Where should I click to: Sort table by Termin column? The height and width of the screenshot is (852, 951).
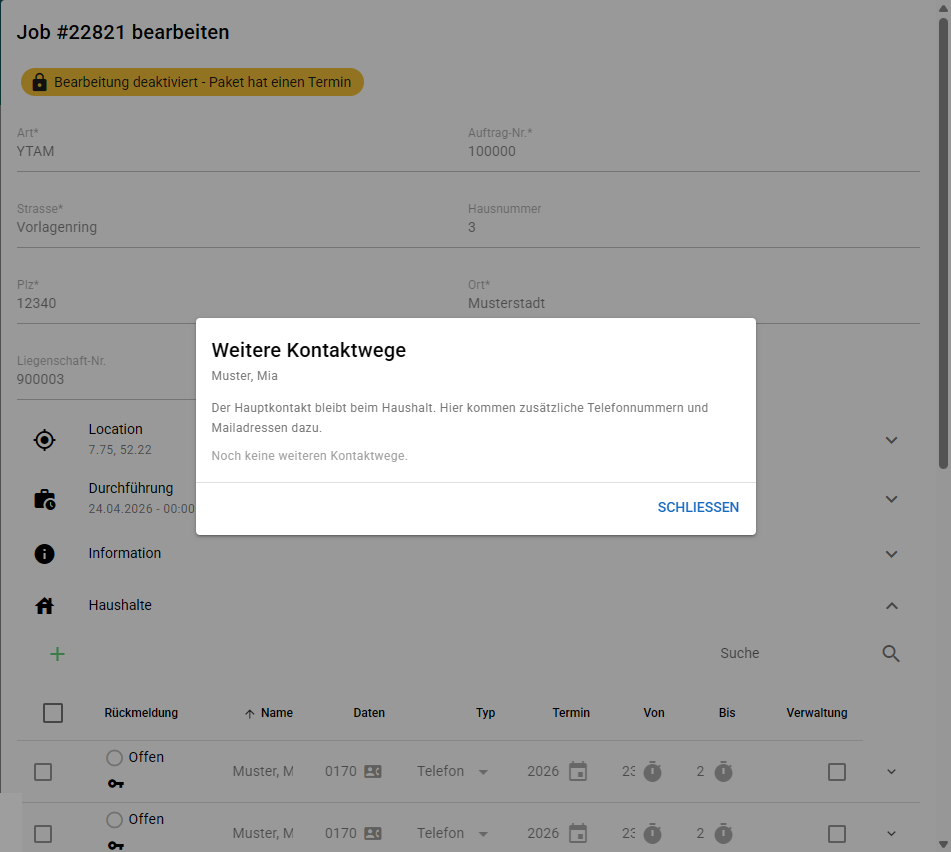coord(571,713)
